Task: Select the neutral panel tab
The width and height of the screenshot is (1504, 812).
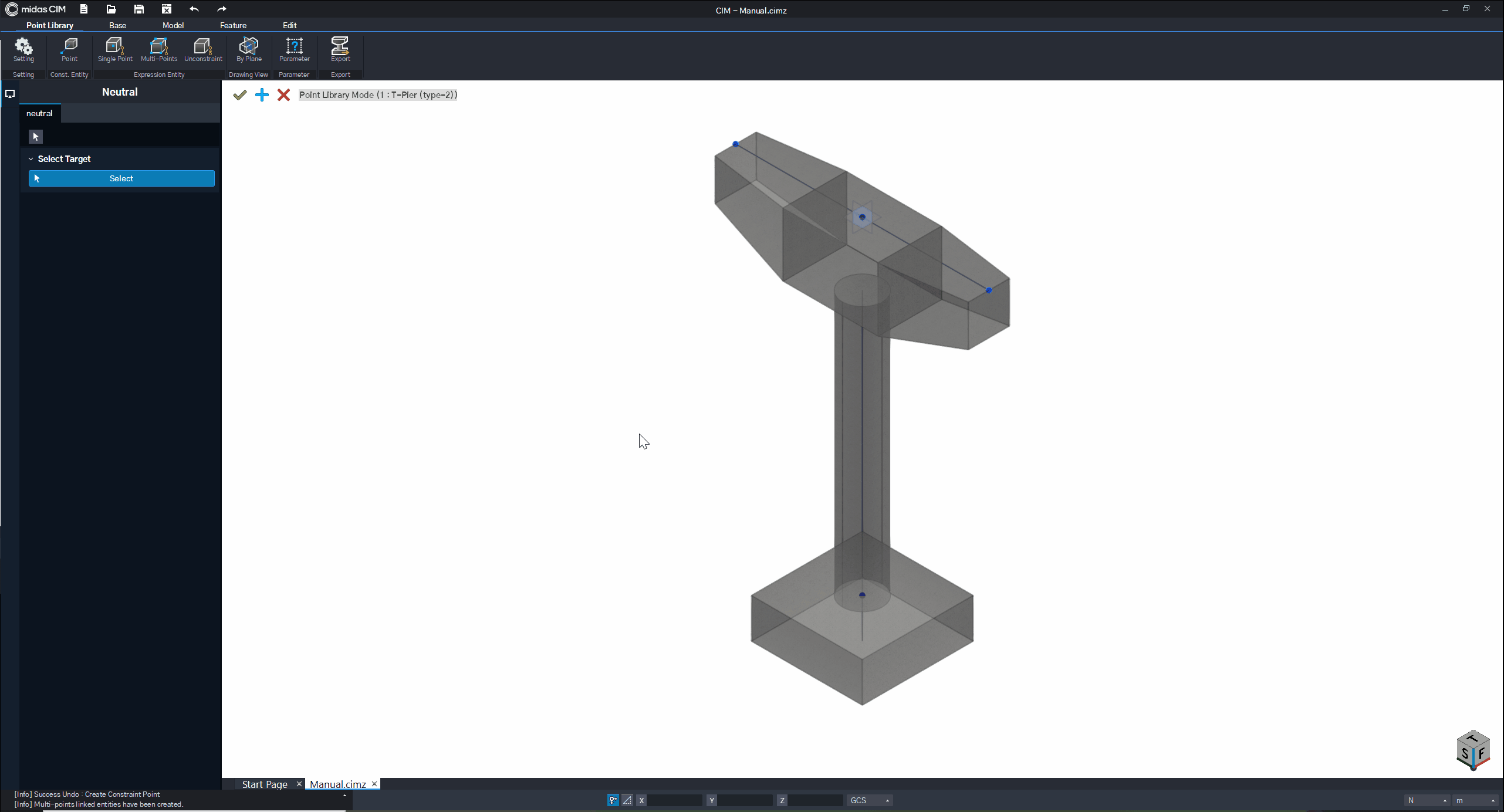Action: click(x=39, y=113)
